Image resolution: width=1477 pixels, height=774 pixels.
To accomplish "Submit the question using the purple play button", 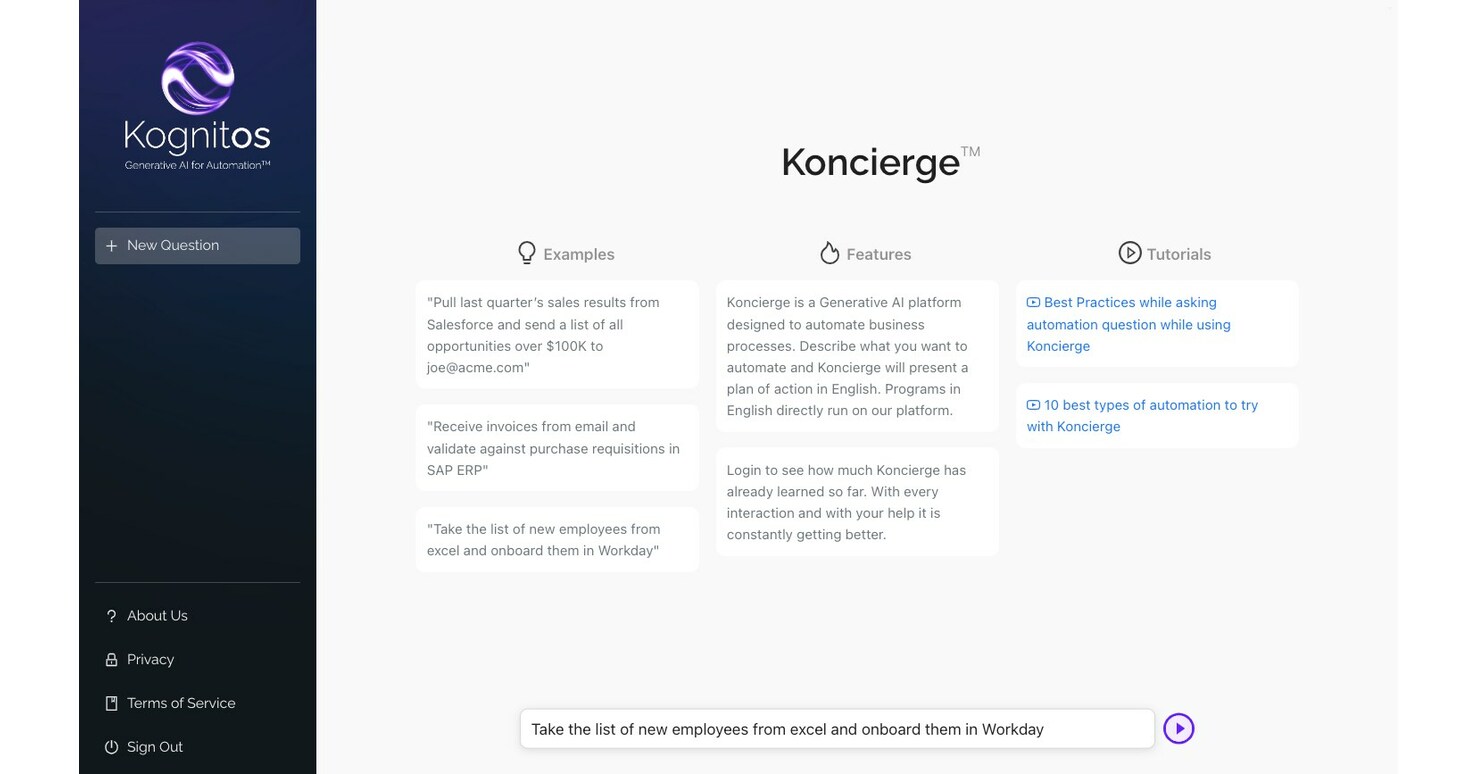I will [1179, 728].
